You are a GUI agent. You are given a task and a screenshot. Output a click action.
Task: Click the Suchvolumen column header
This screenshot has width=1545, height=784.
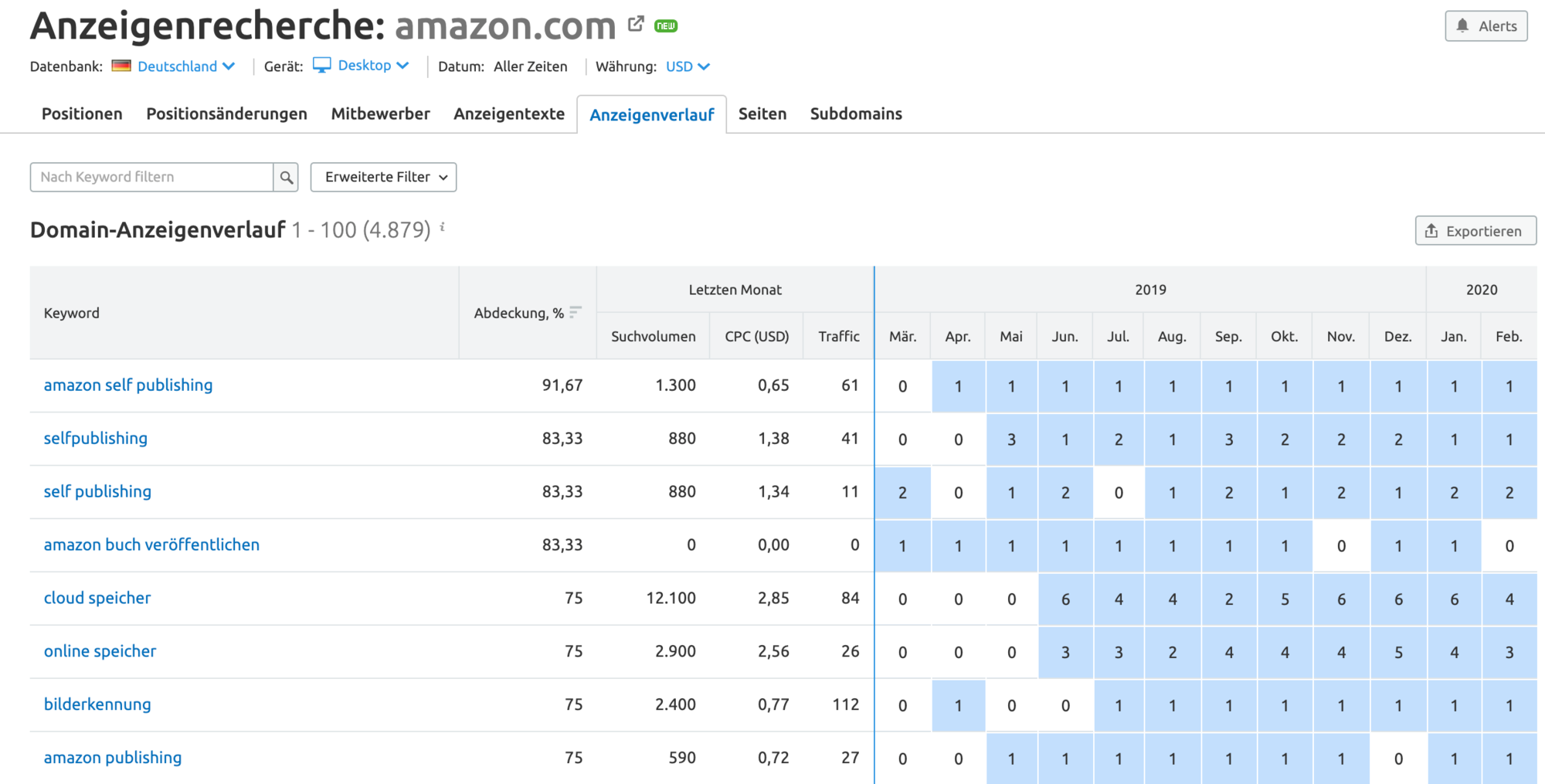click(653, 336)
